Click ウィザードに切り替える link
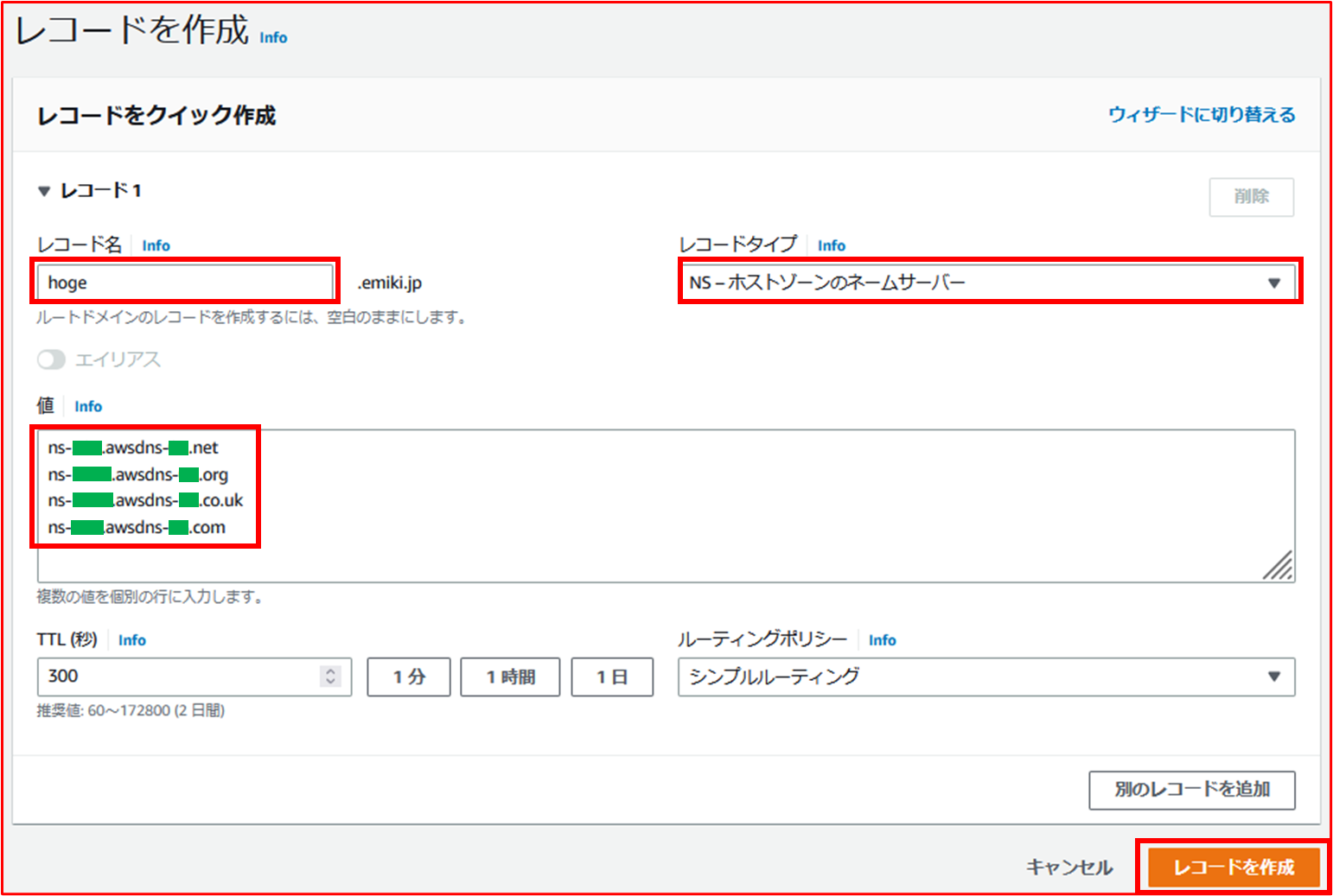This screenshot has height=896, width=1333. (1202, 115)
